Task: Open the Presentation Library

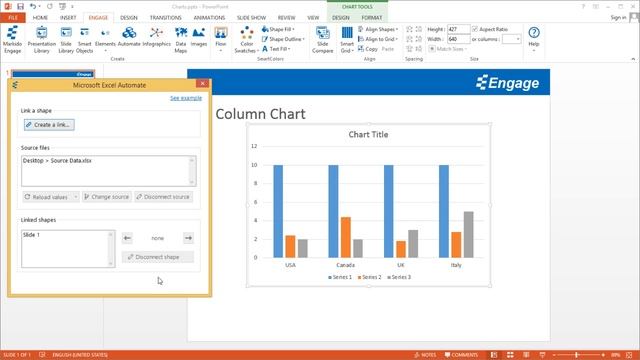Action: click(42, 40)
